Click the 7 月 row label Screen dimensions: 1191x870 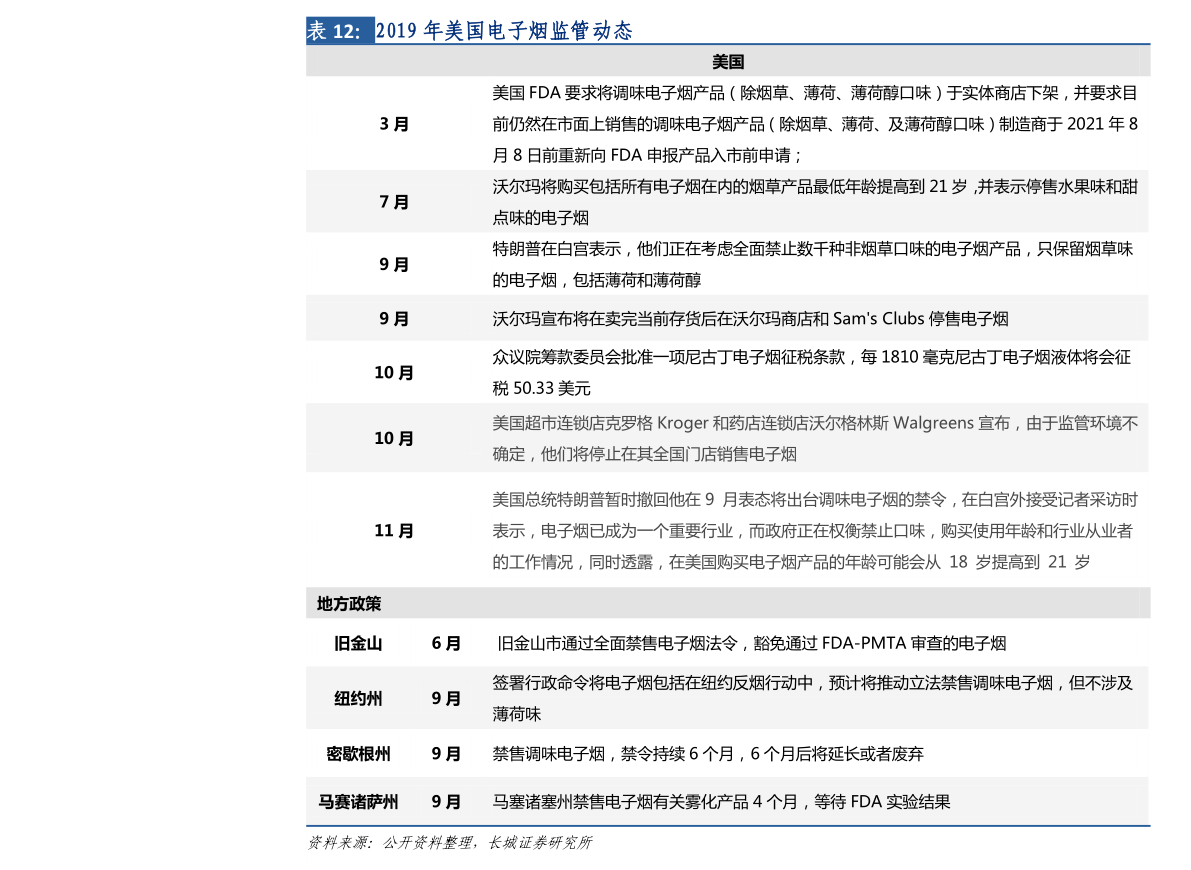(394, 201)
